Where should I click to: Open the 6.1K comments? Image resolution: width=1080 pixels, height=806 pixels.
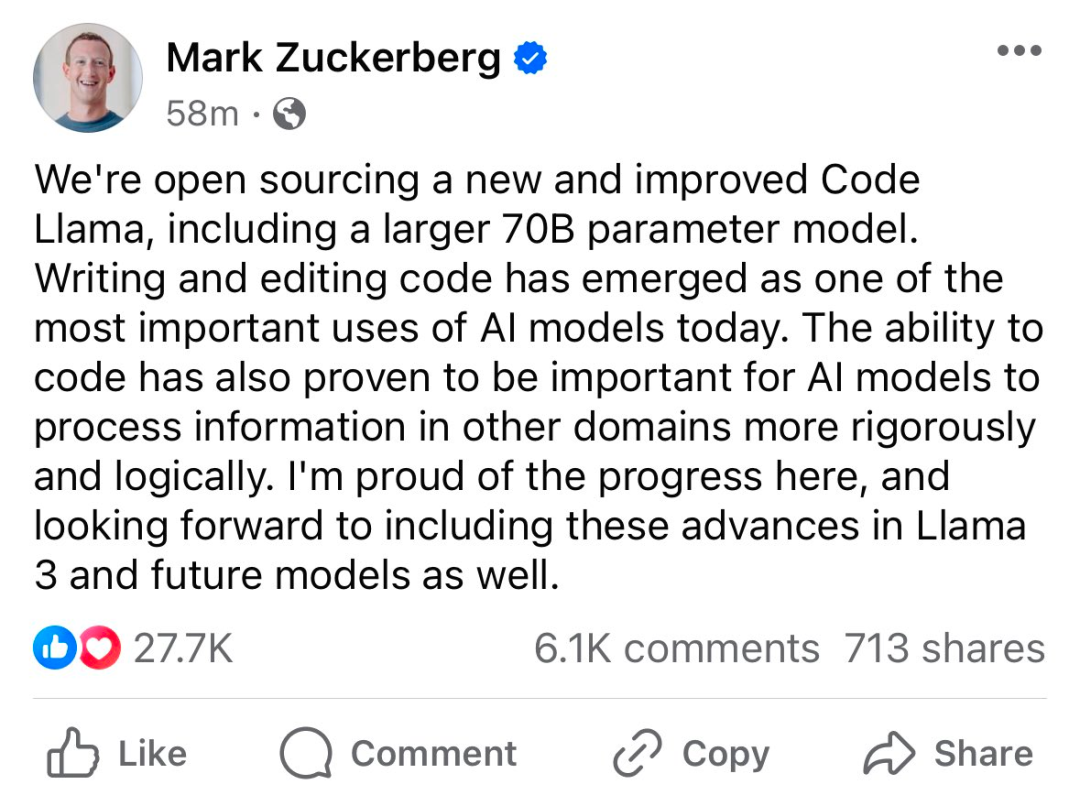676,648
